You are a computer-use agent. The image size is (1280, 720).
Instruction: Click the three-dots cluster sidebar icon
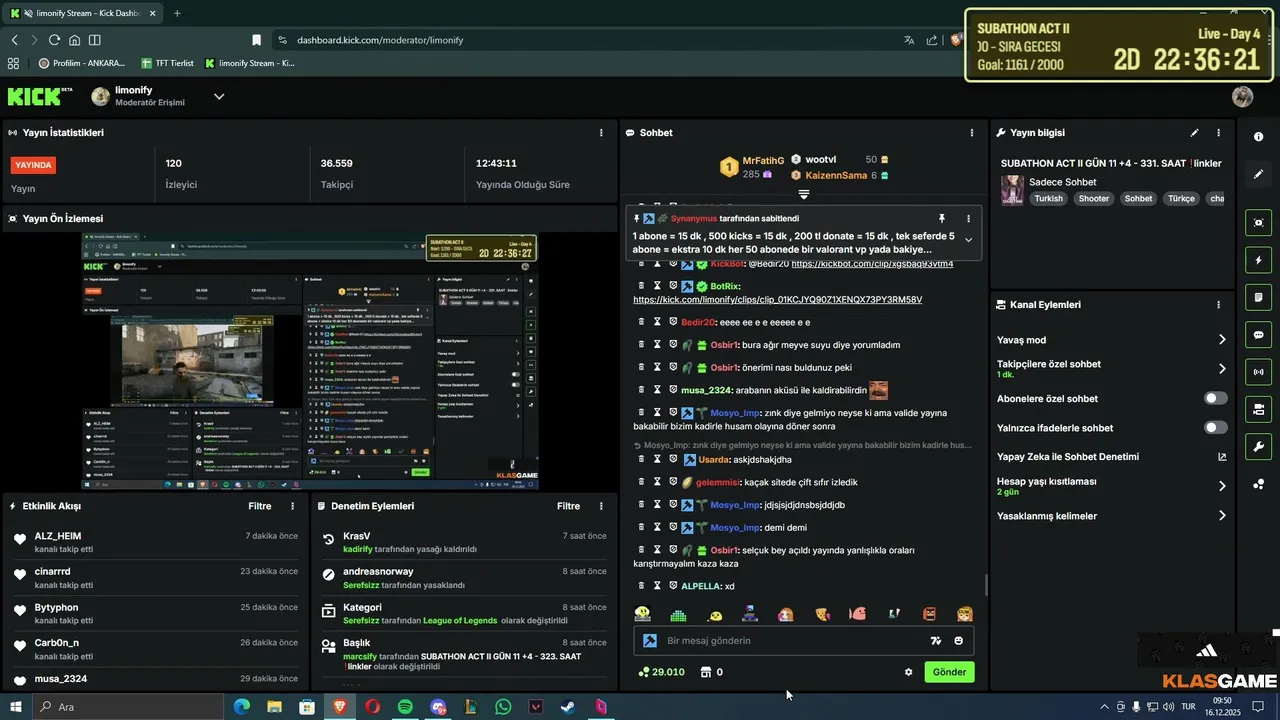pos(1258,485)
